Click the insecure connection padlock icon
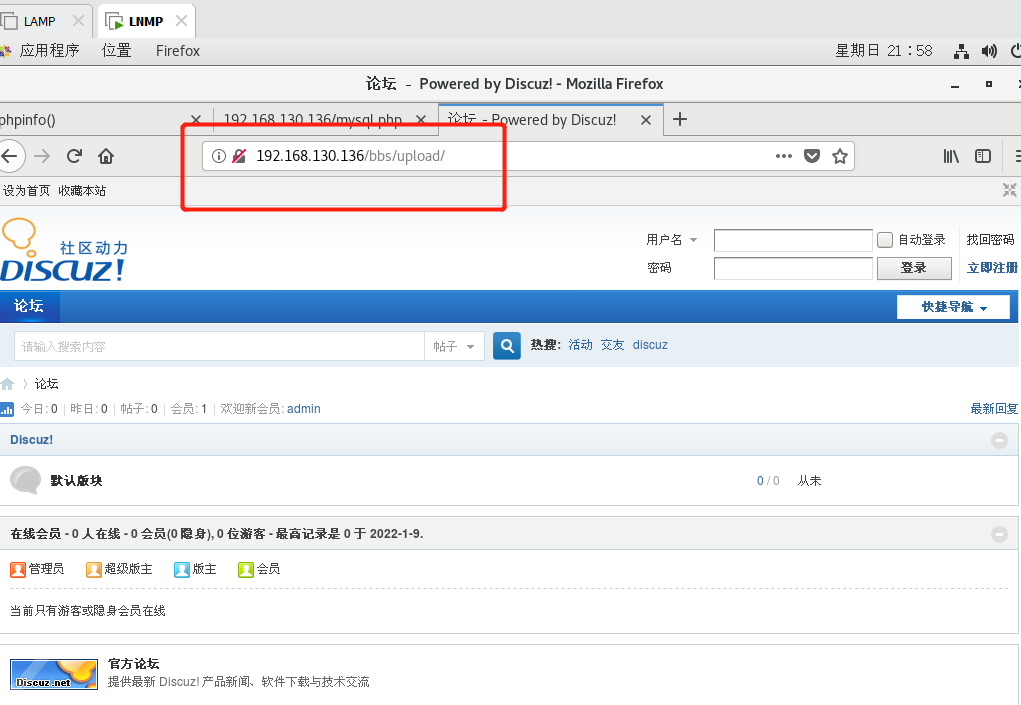 [x=239, y=156]
